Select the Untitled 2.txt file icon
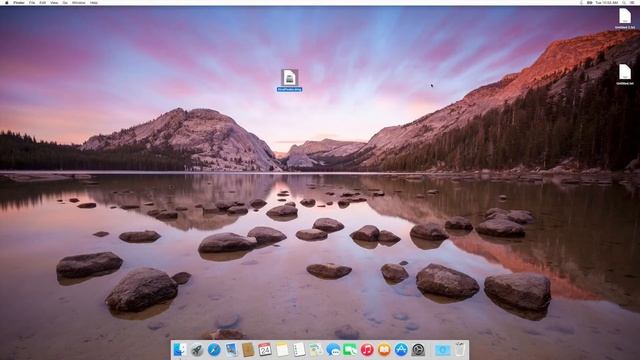 [x=625, y=16]
